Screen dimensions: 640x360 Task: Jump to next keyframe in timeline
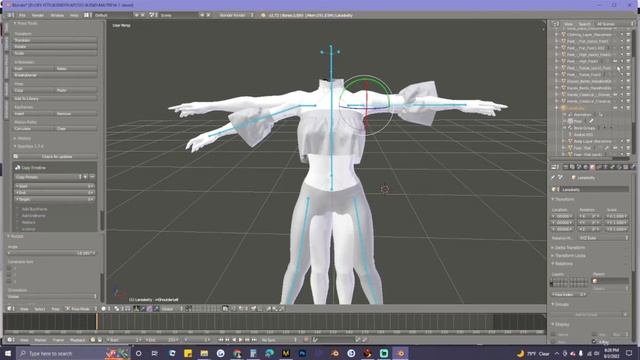[x=247, y=340]
